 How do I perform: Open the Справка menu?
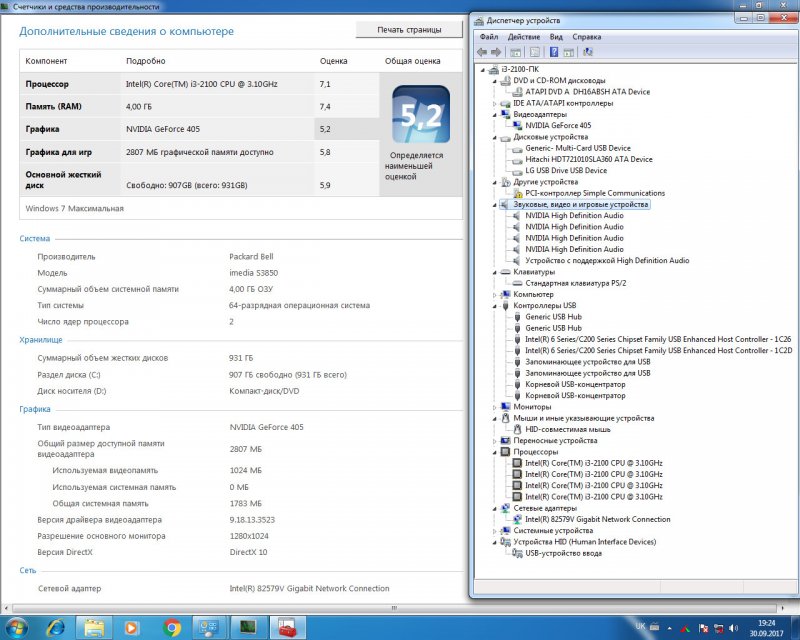tap(587, 37)
